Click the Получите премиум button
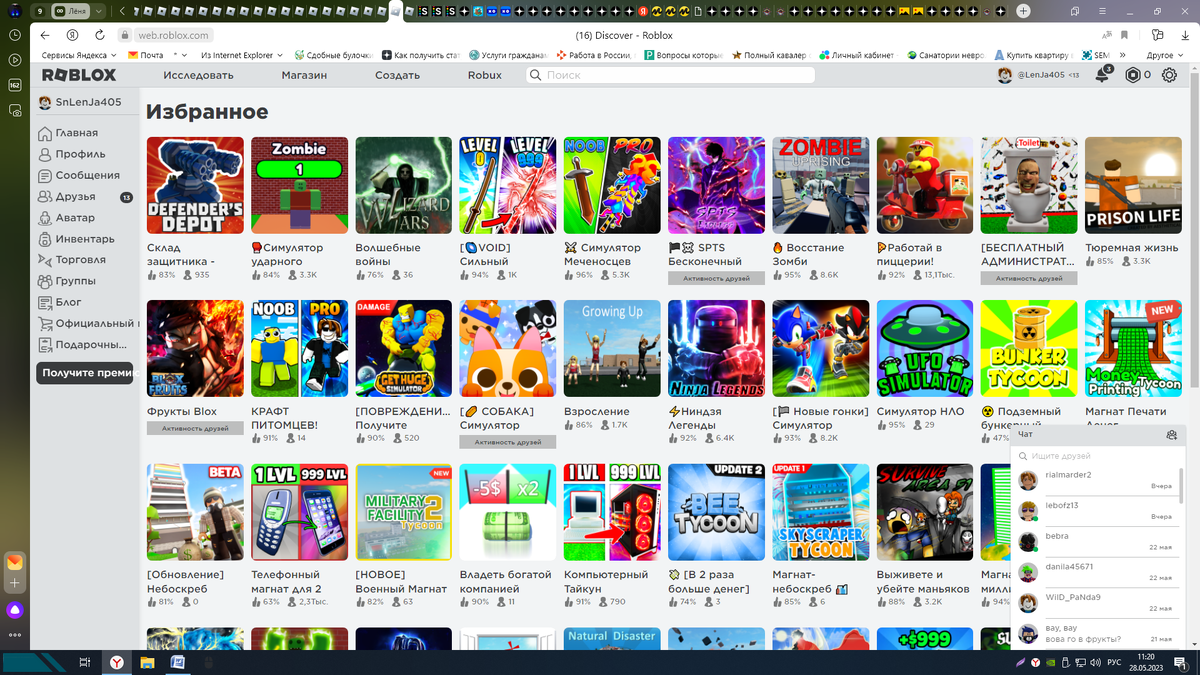This screenshot has width=1200, height=675. pos(85,373)
